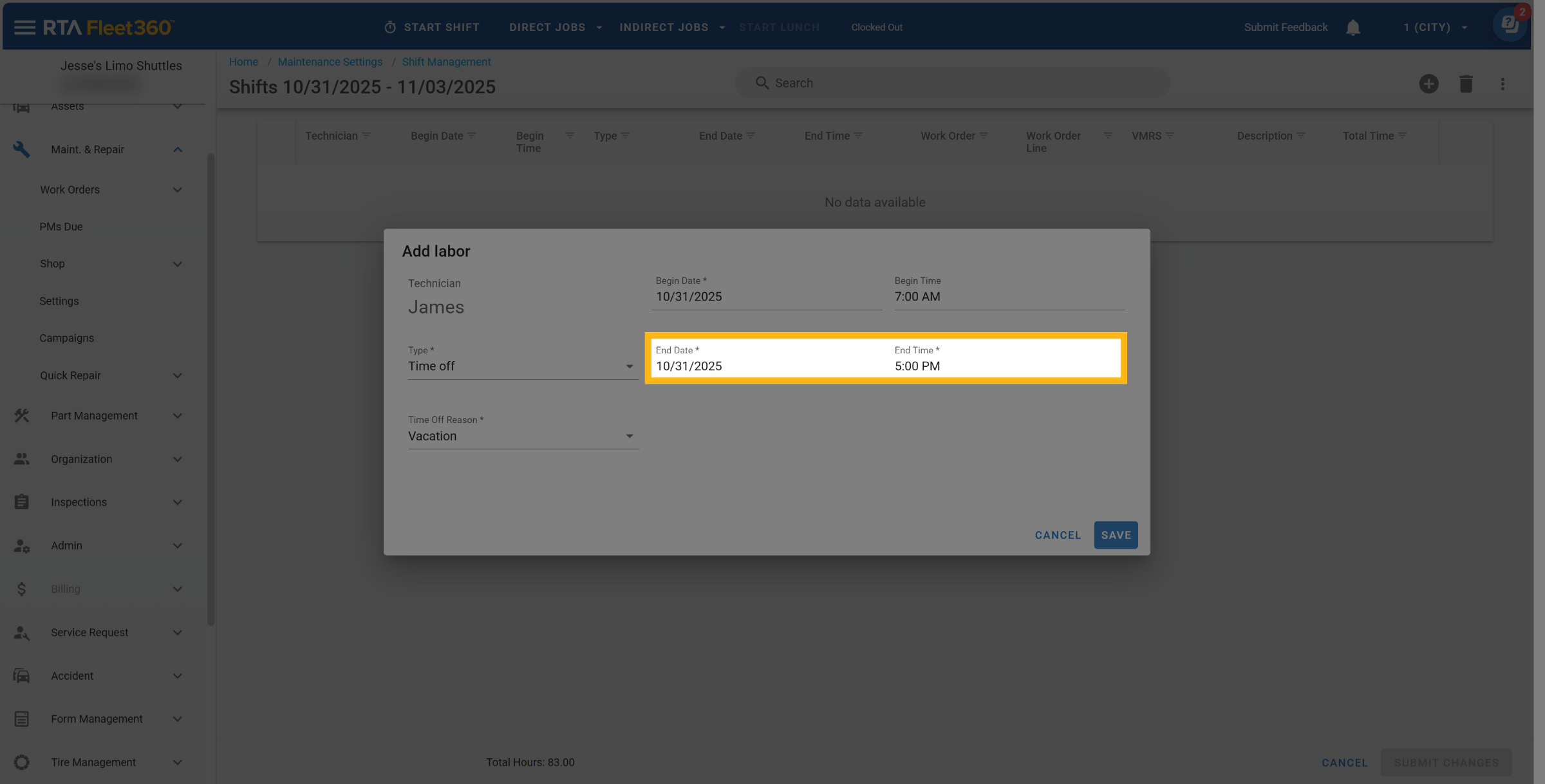
Task: Collapse the Maint. & Repair sidebar section
Action: (x=178, y=149)
